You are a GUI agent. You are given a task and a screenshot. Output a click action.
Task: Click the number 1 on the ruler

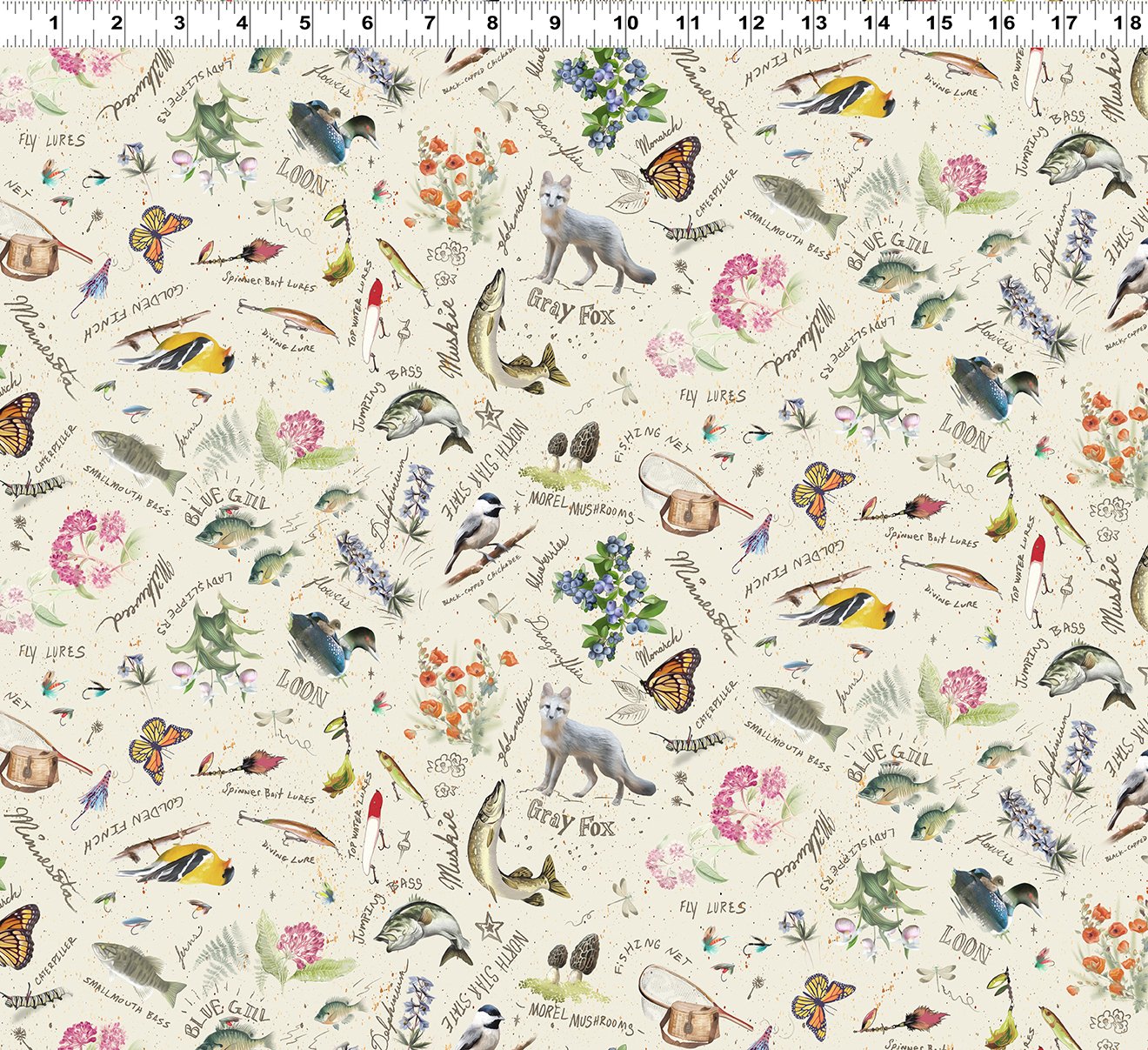click(54, 23)
